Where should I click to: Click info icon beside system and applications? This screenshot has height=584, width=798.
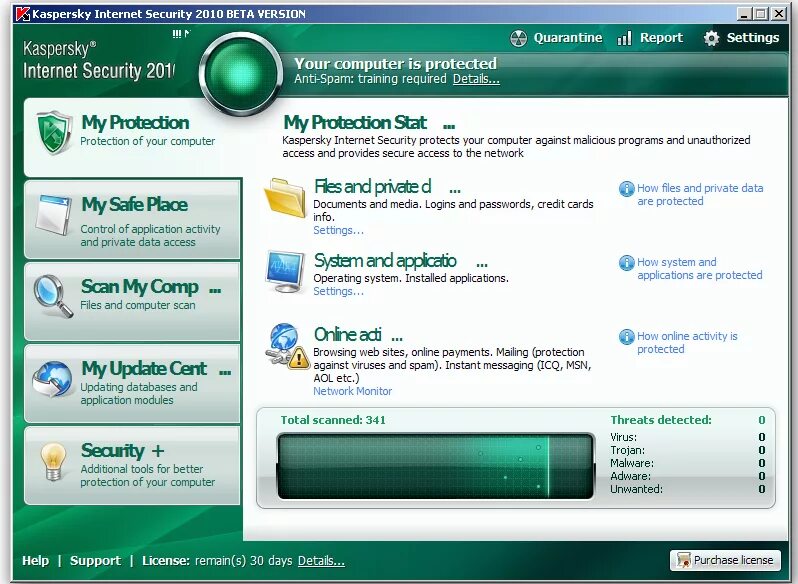pos(626,262)
